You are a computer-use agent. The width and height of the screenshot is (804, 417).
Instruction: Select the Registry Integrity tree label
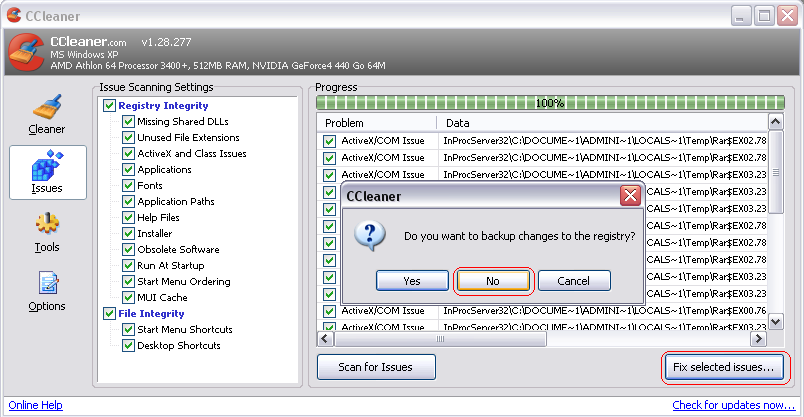tap(164, 106)
